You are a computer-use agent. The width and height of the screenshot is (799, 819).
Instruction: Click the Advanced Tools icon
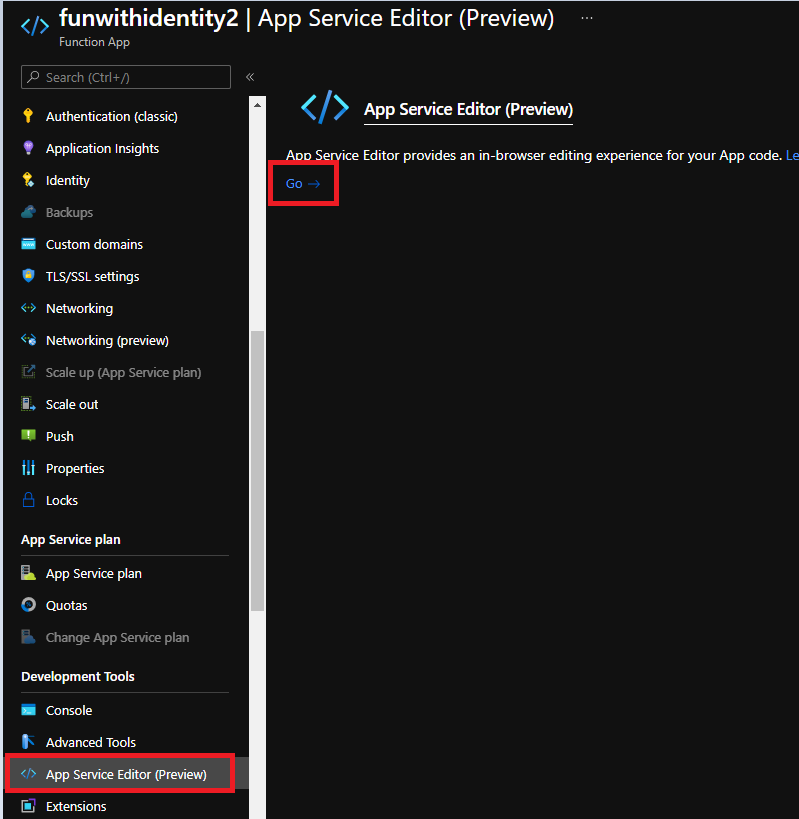(x=28, y=742)
